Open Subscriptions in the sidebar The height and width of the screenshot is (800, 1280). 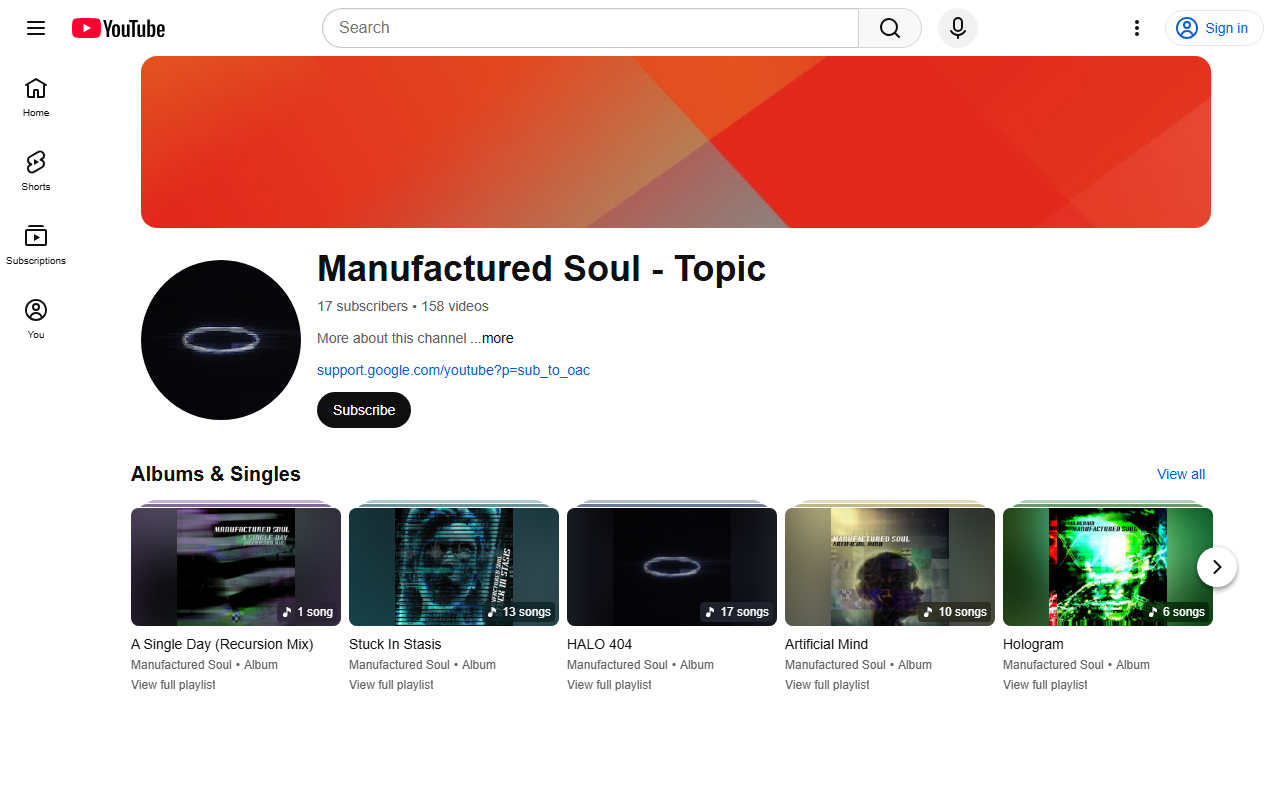[x=36, y=245]
